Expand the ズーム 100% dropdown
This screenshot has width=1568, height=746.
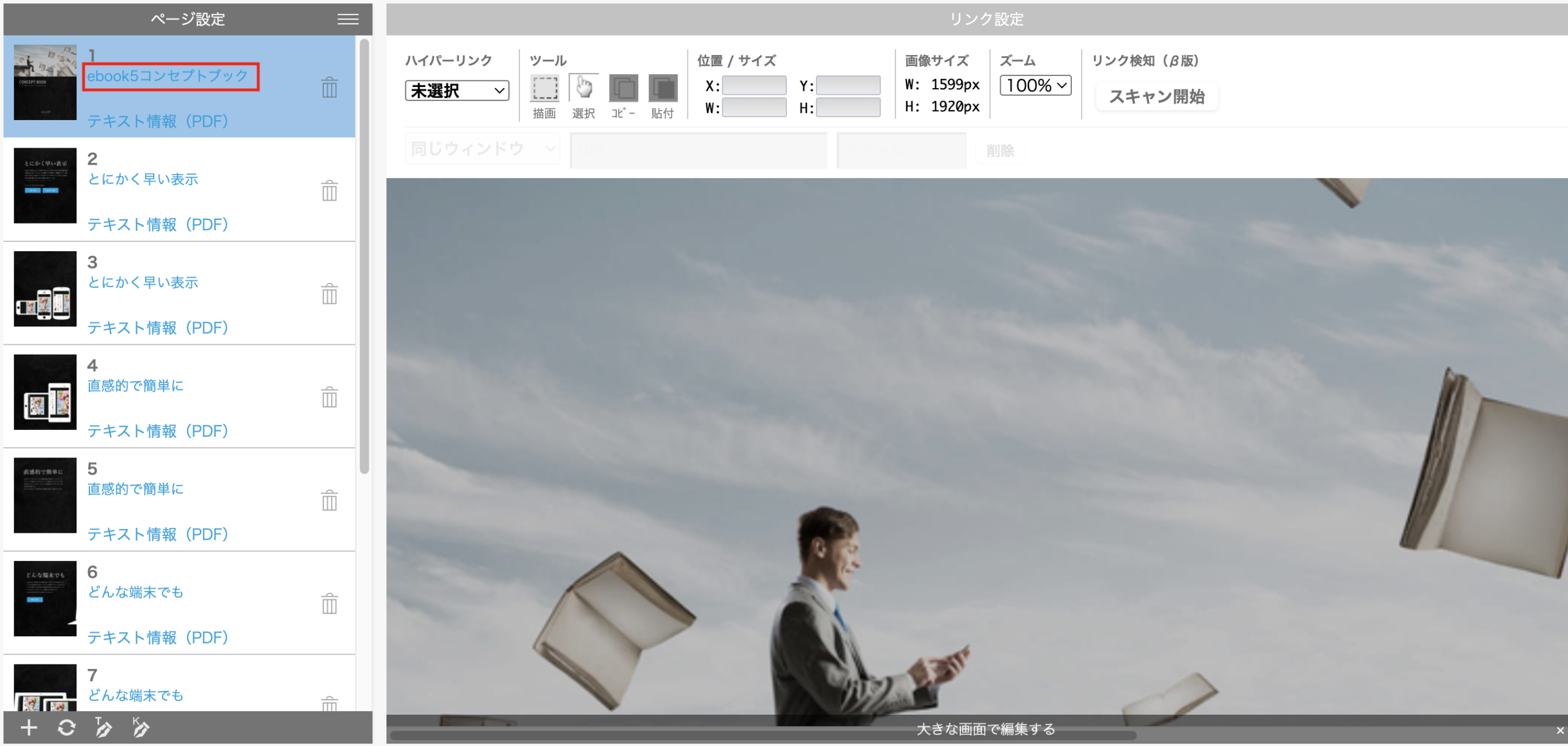point(1036,85)
